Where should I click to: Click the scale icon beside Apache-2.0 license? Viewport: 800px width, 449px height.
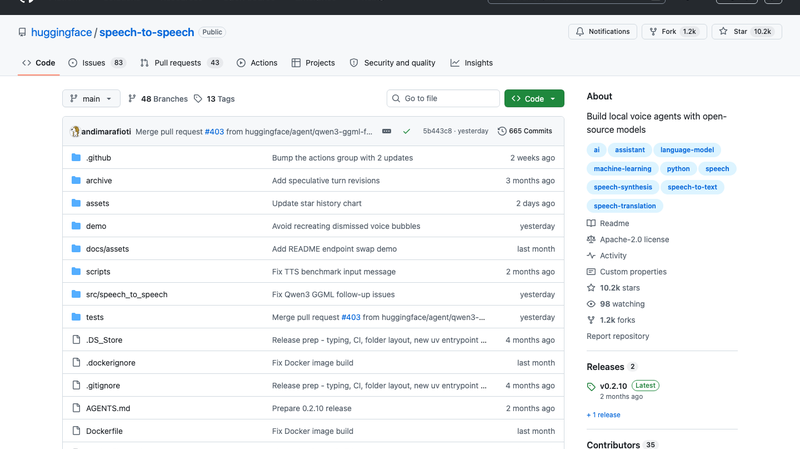point(591,239)
